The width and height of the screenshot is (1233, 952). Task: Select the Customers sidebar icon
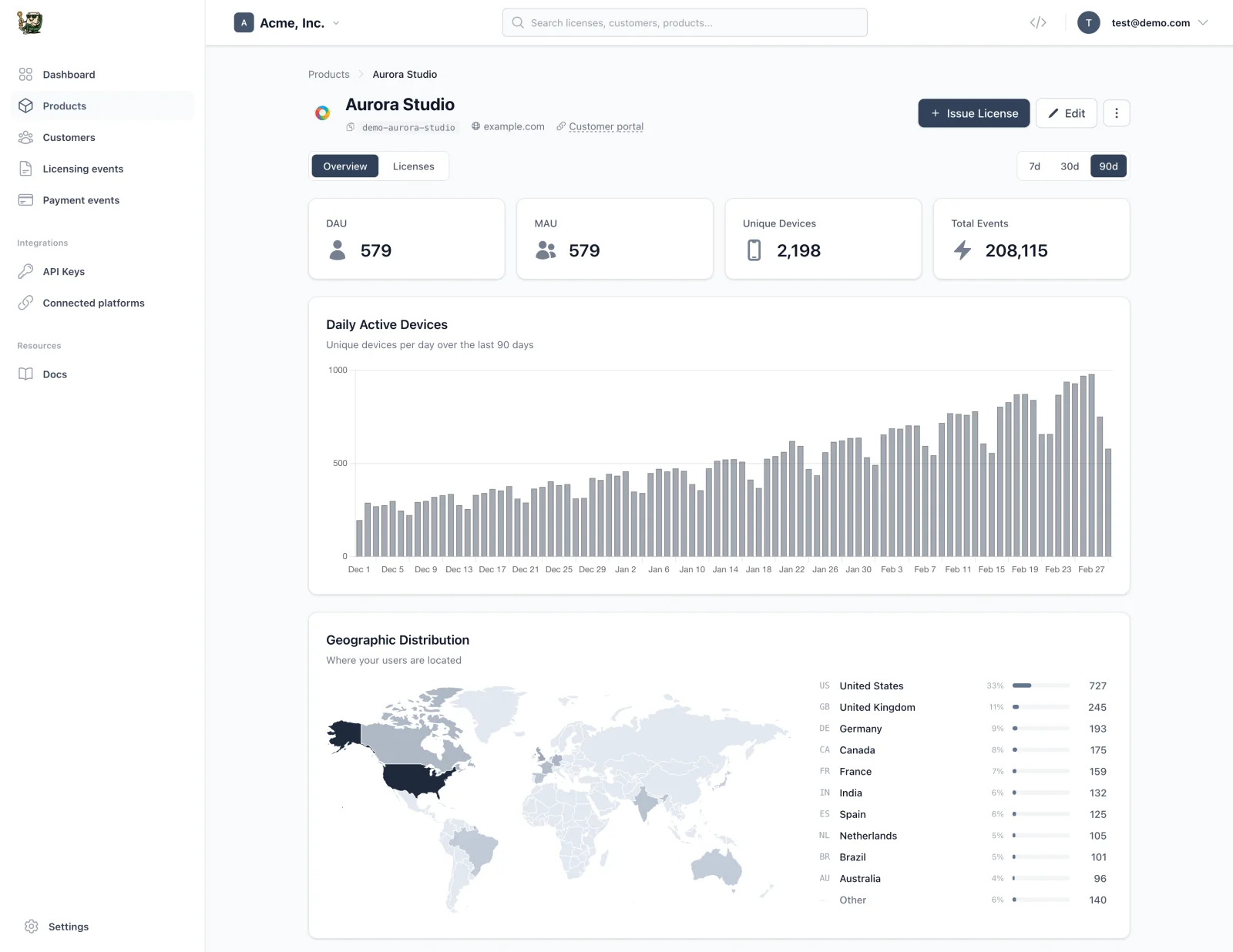pyautogui.click(x=25, y=137)
